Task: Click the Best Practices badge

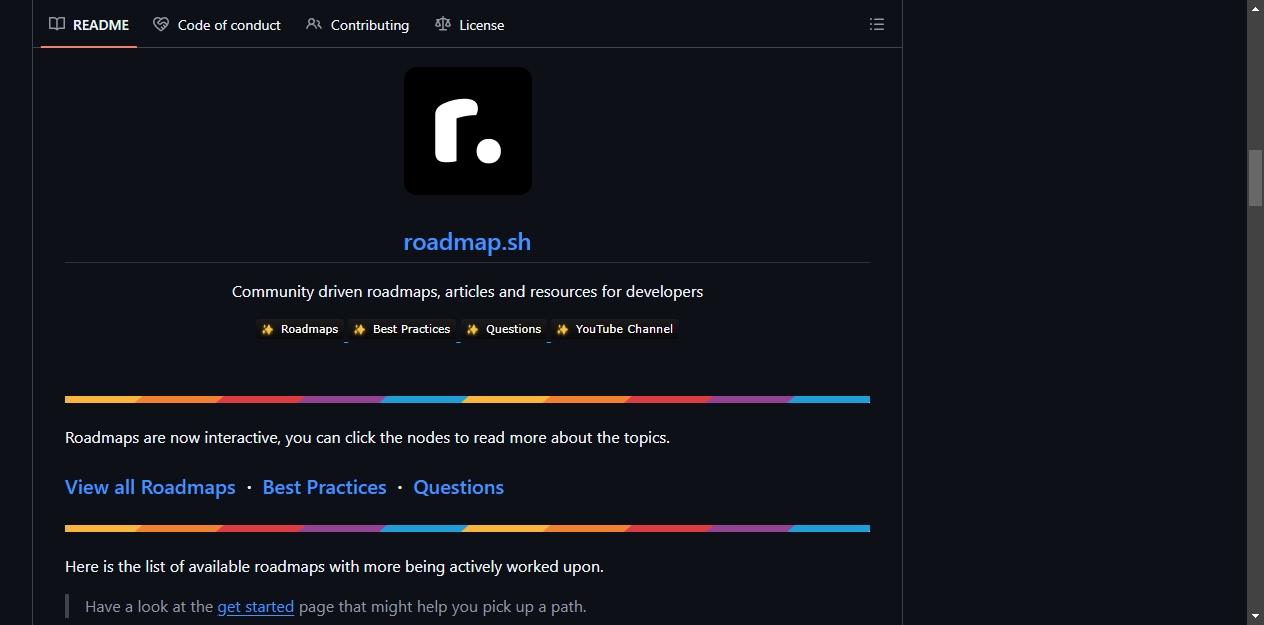Action: [402, 329]
